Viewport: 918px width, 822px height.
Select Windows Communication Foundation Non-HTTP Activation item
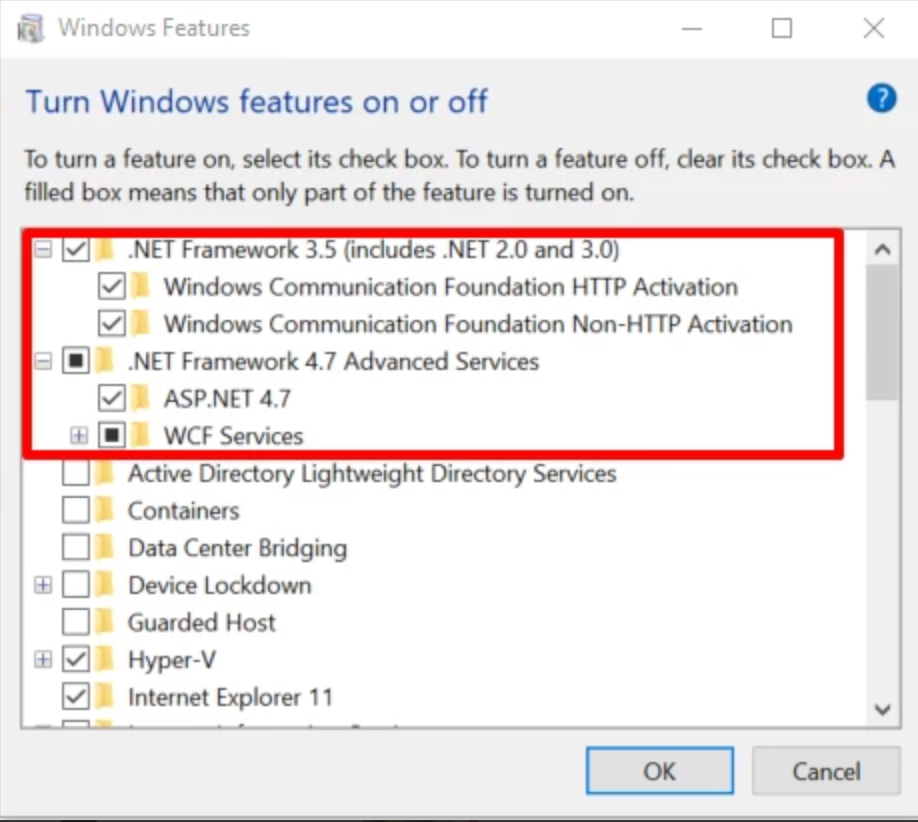coord(478,324)
